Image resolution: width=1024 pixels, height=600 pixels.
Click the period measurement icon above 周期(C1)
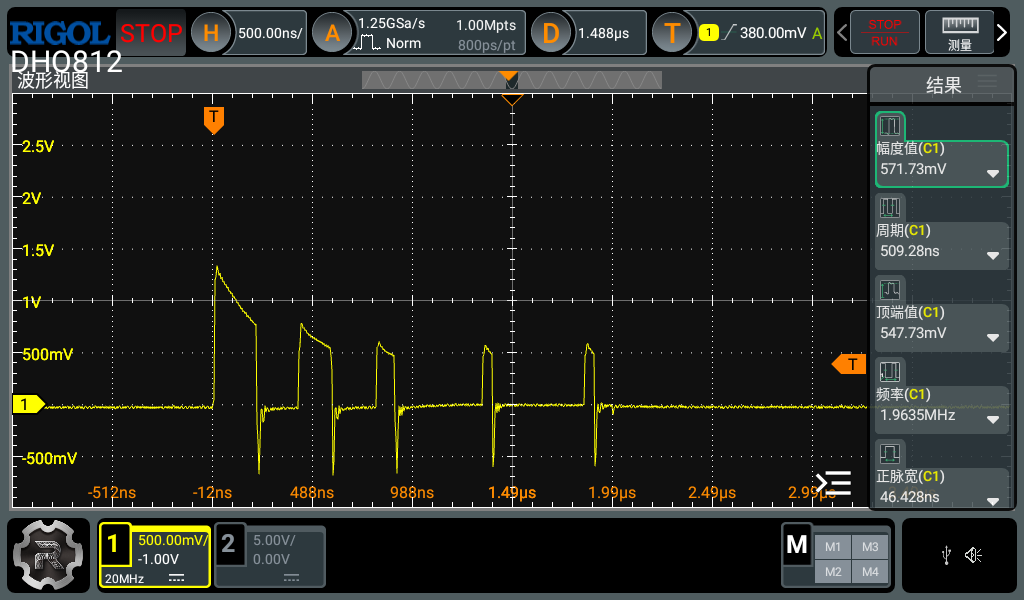click(890, 208)
